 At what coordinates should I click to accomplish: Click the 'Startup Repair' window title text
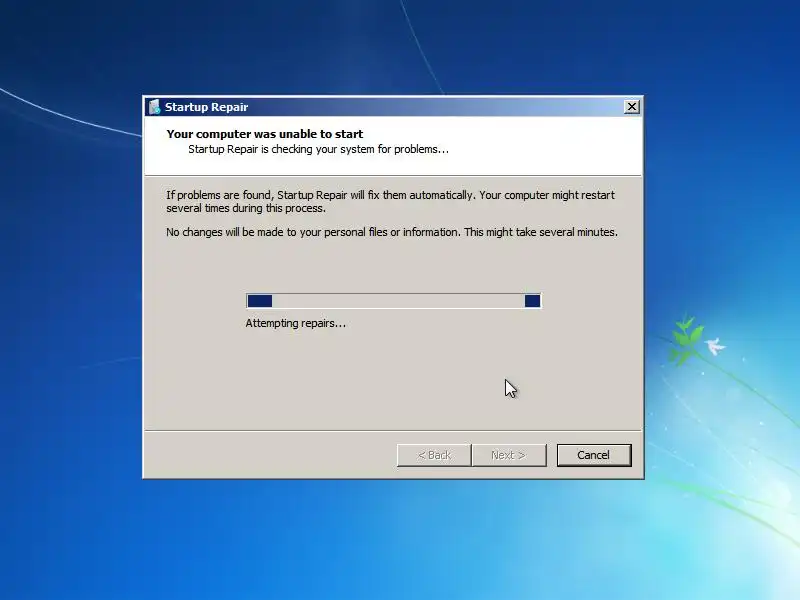[206, 107]
